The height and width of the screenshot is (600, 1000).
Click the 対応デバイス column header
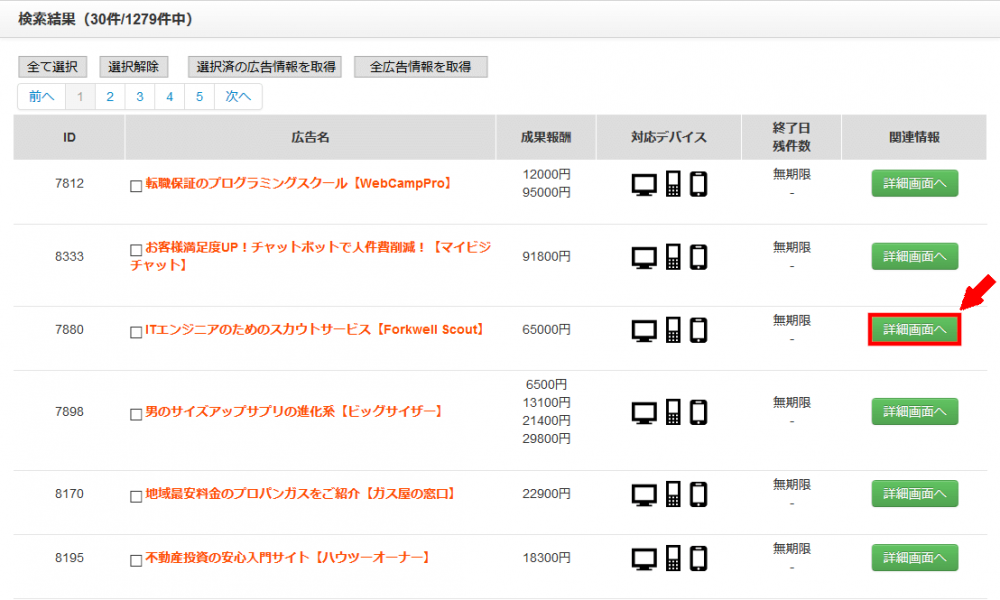(x=669, y=137)
